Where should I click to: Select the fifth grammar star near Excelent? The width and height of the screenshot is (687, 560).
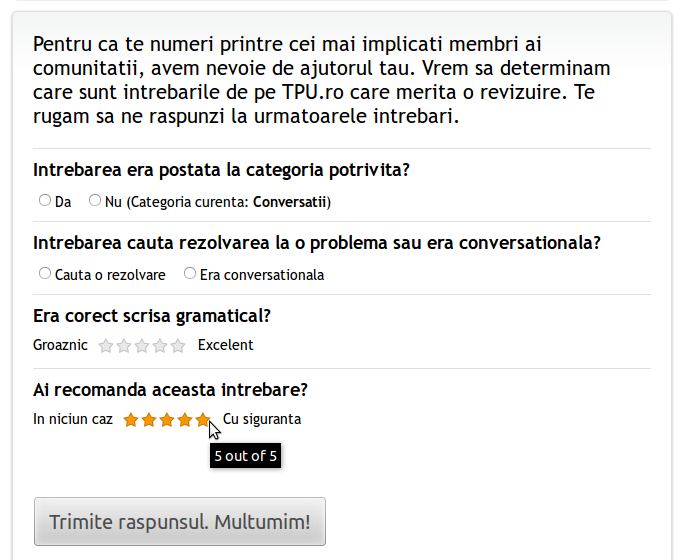tap(178, 346)
